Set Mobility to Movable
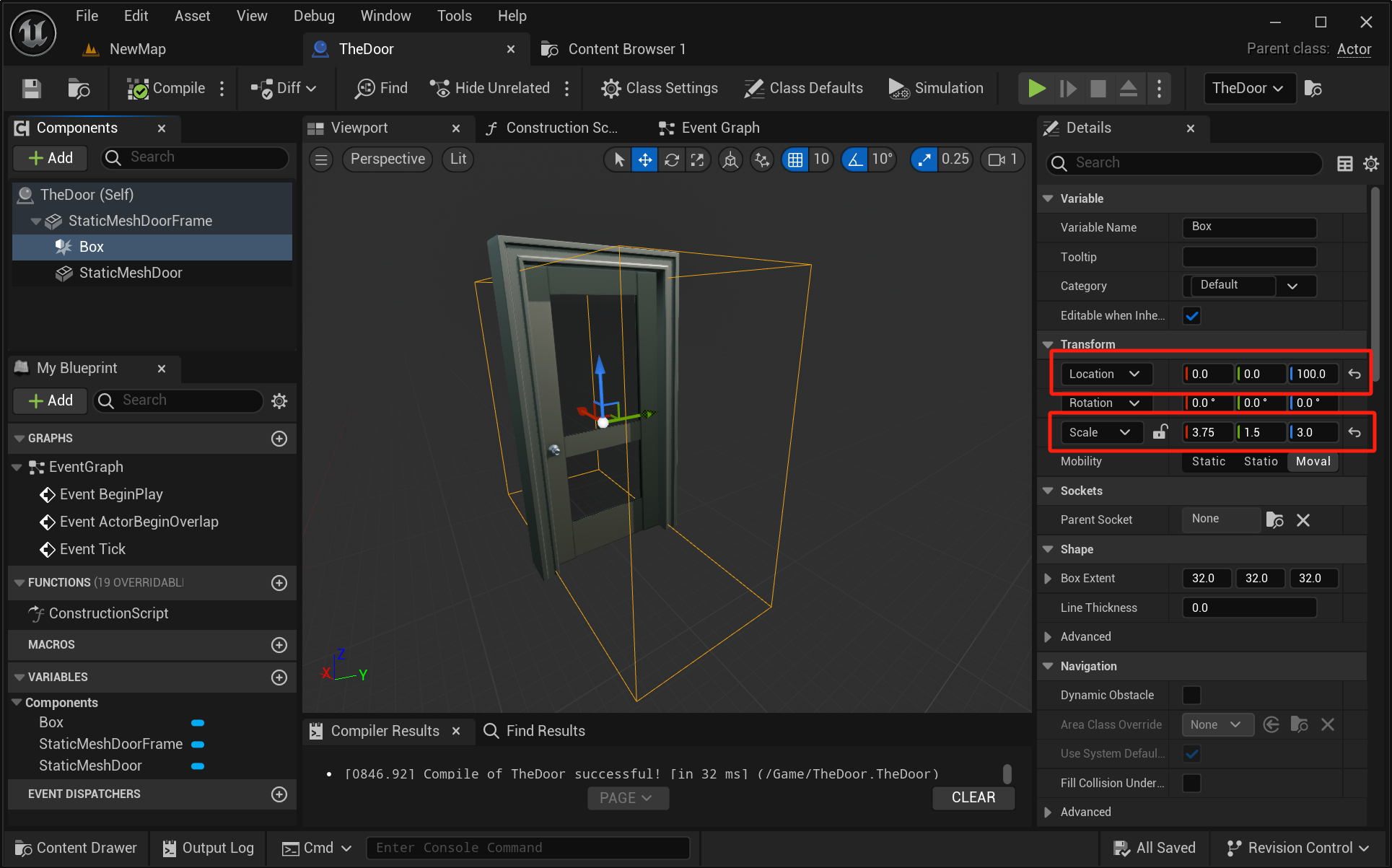Image resolution: width=1392 pixels, height=868 pixels. click(x=1313, y=462)
